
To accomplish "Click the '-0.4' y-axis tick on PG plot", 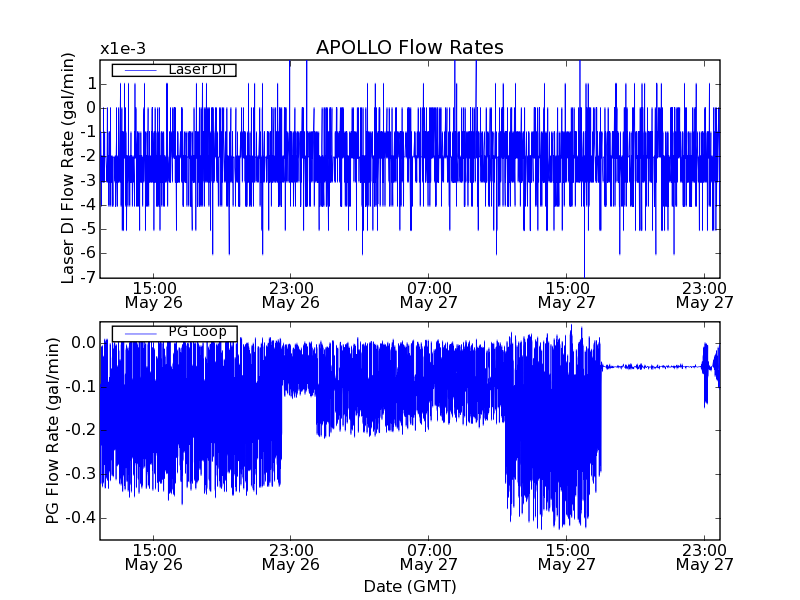I will (x=82, y=517).
